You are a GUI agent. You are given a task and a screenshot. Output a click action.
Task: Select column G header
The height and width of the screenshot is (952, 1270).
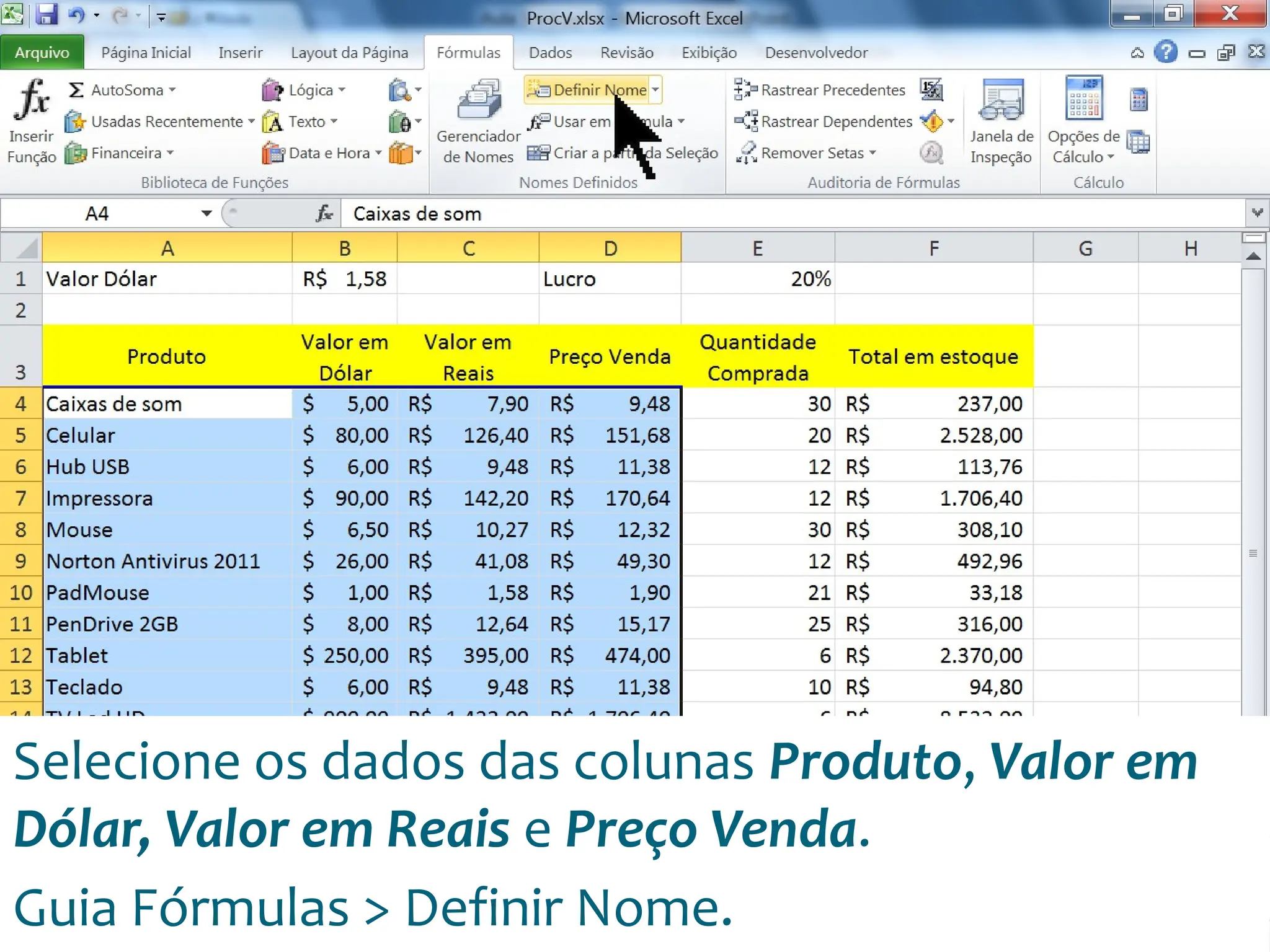1086,249
